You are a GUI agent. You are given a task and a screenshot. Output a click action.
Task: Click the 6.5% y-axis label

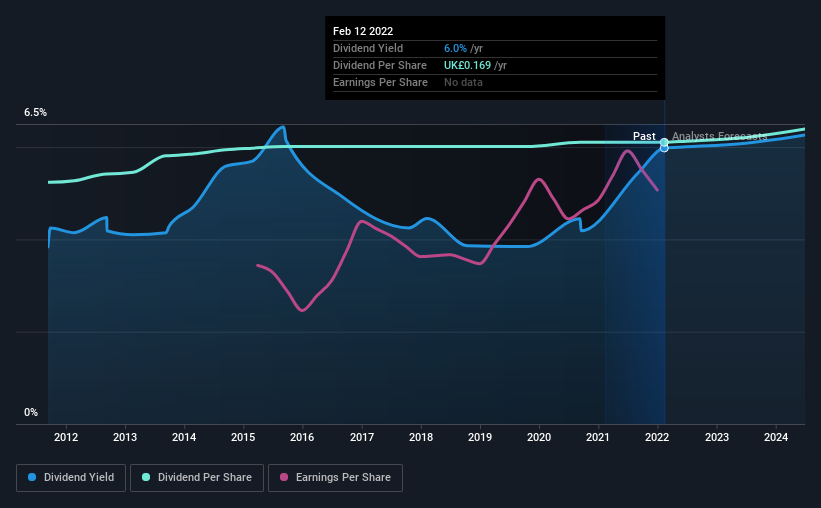[35, 113]
